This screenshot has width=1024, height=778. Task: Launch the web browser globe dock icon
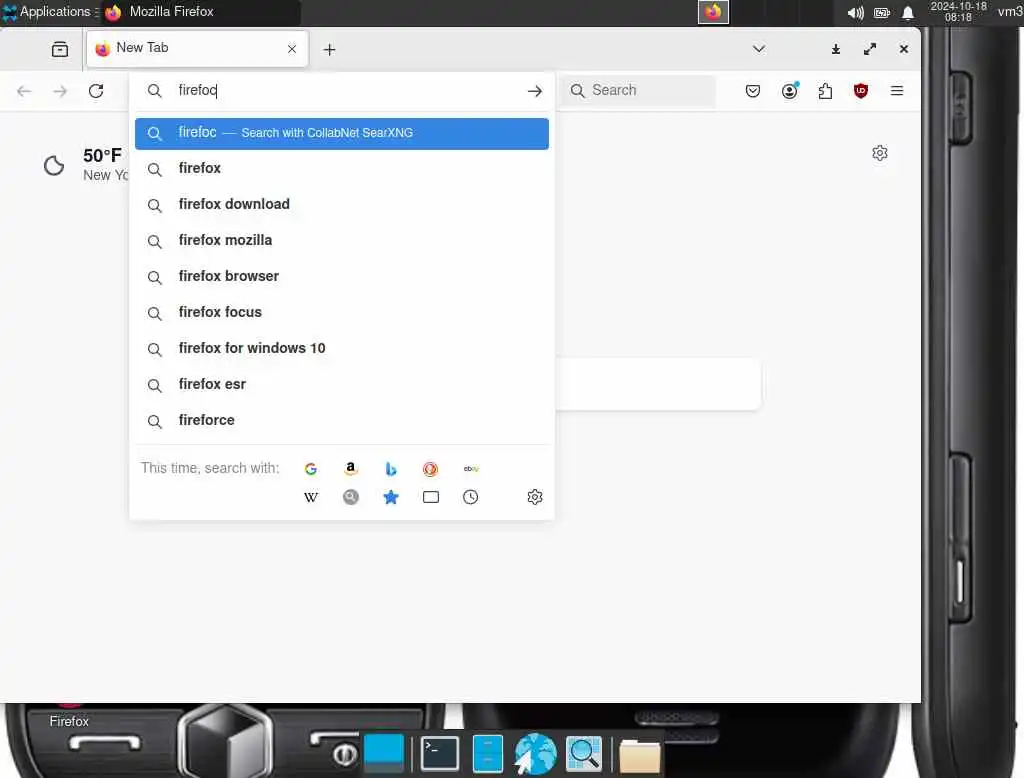coord(536,753)
